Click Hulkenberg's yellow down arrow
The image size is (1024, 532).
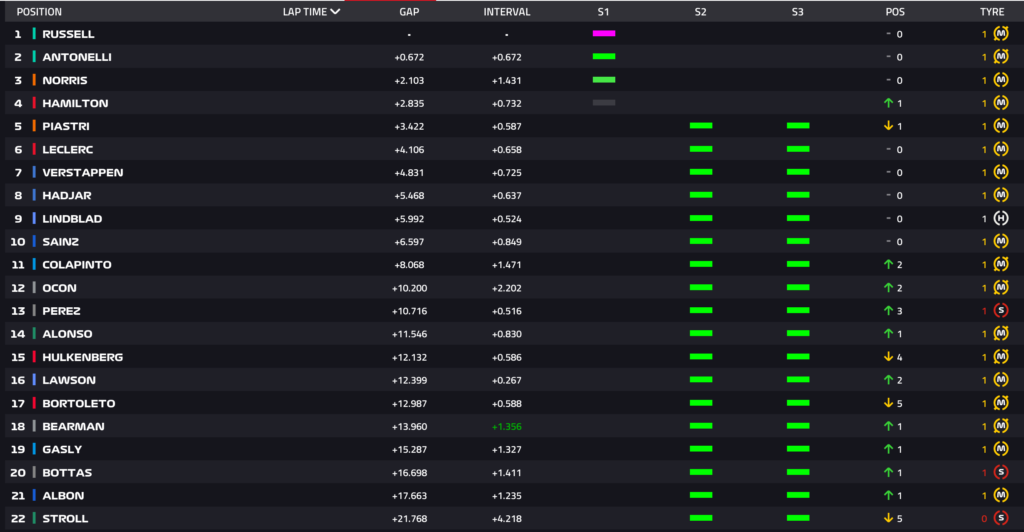coord(888,357)
